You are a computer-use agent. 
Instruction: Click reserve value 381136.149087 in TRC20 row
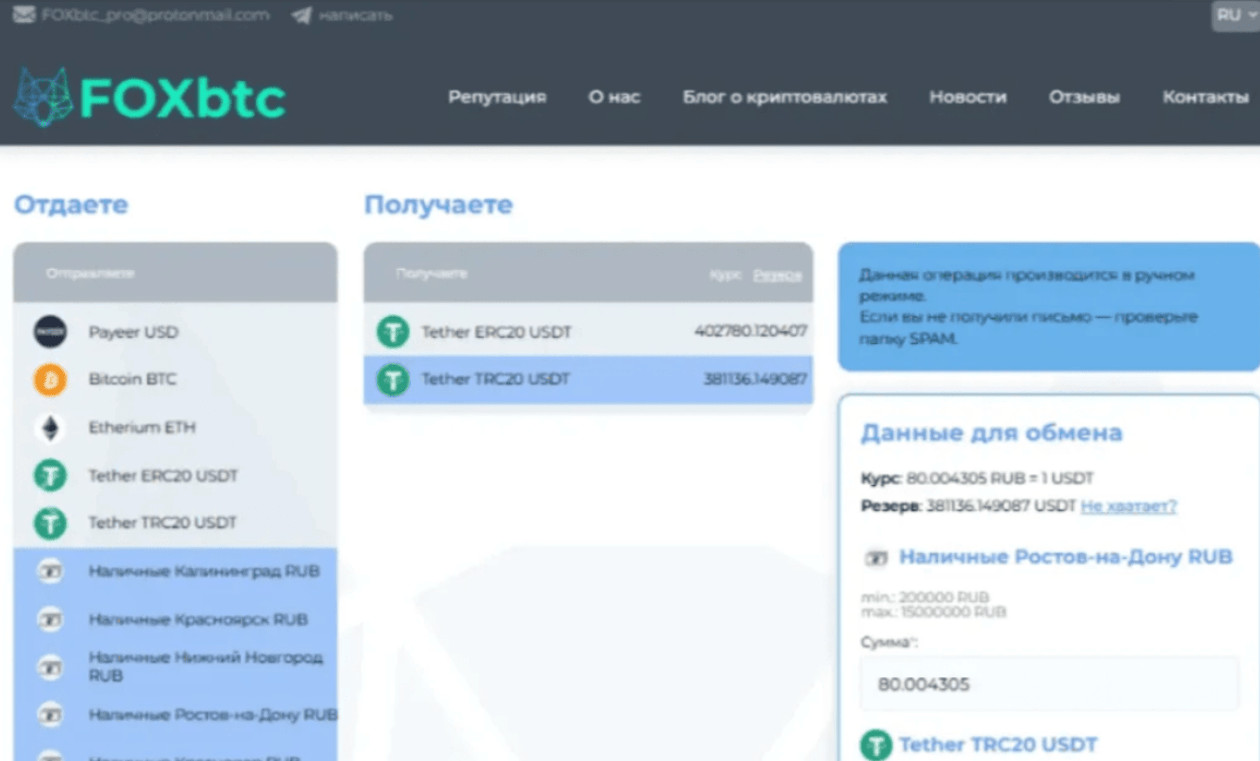755,379
